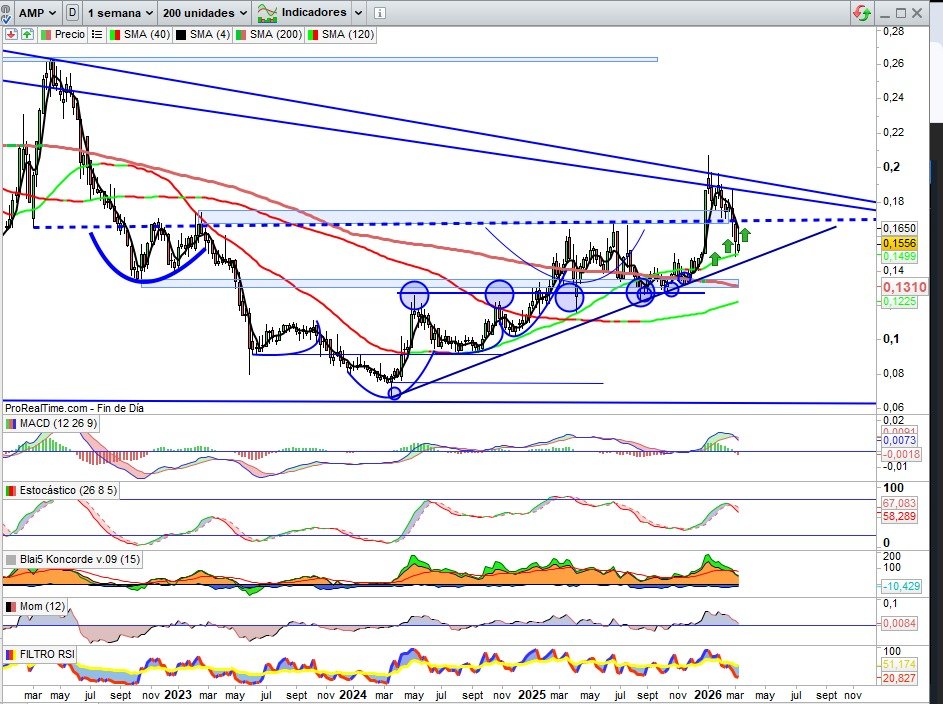Click the Mom indicator color icon
Viewport: 943px width, 704px height.
11,607
